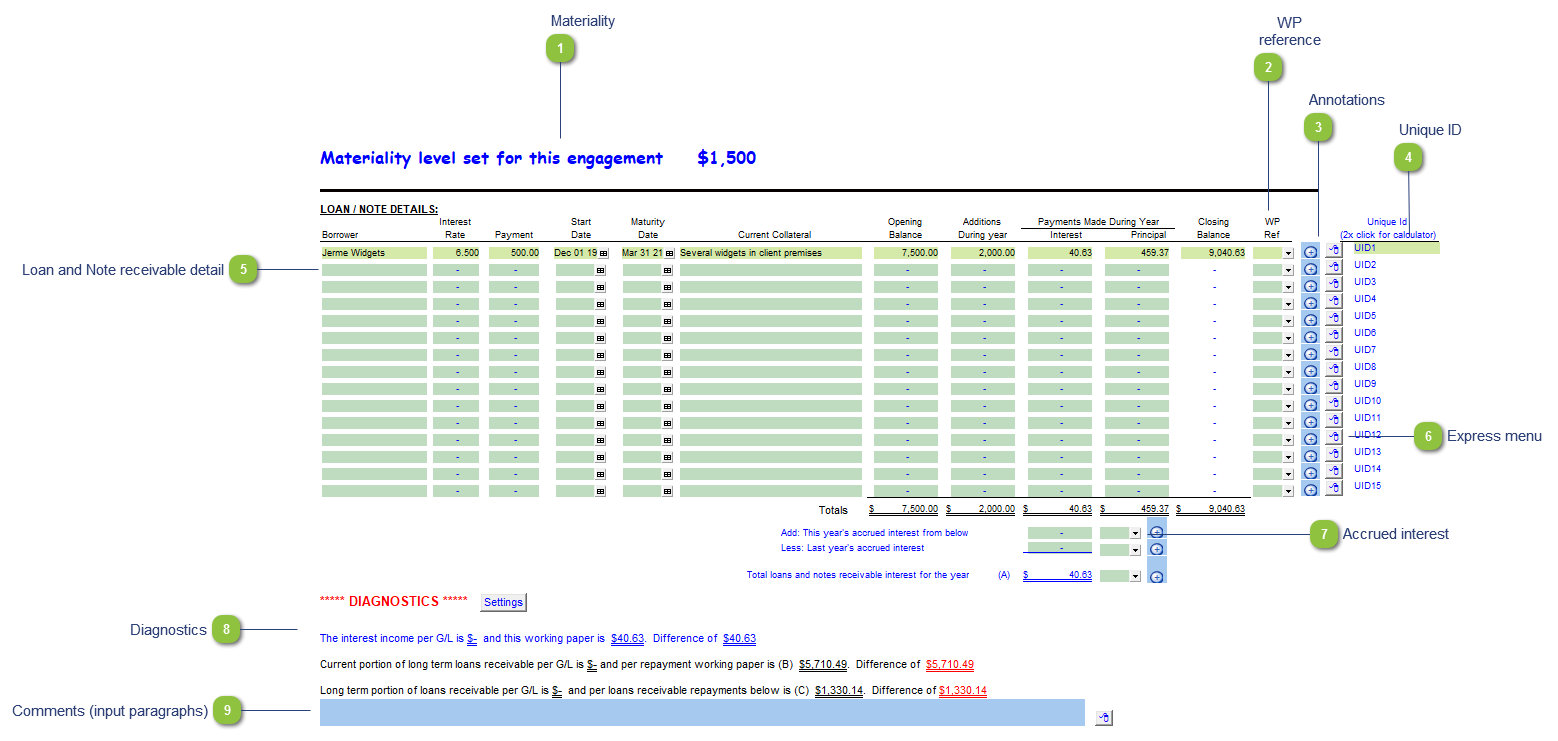Follow the interest income $40.63 working paper link
The width and height of the screenshot is (1558, 741).
pyautogui.click(x=628, y=638)
